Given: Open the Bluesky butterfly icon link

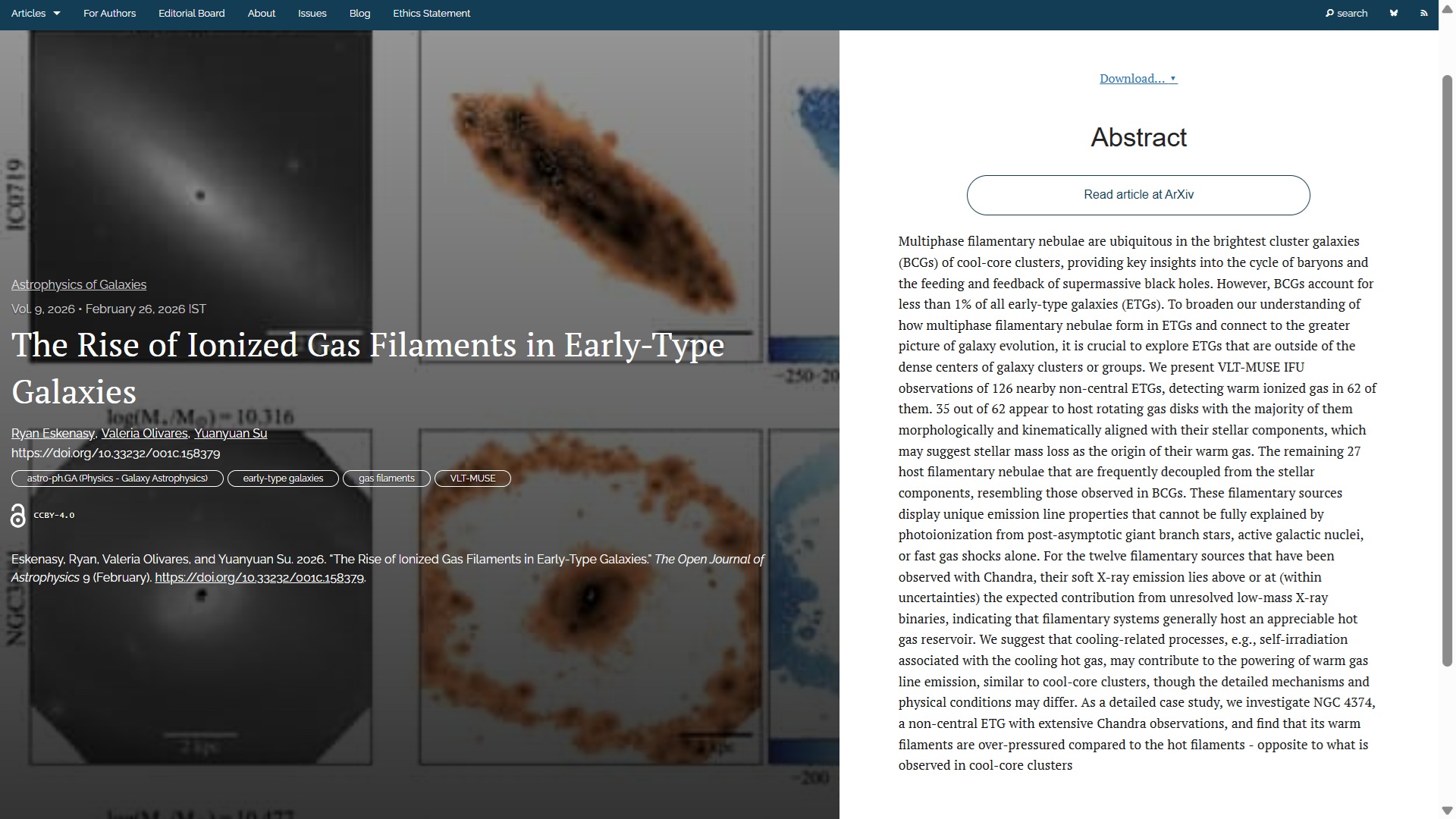Looking at the screenshot, I should point(1393,13).
